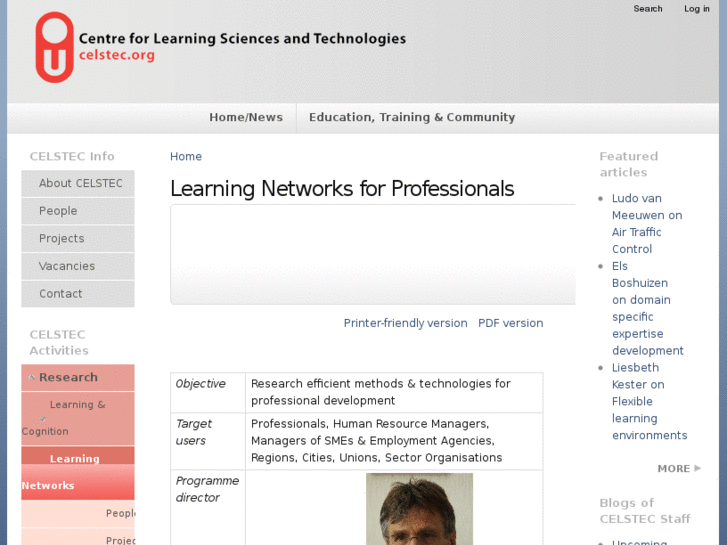Image resolution: width=727 pixels, height=545 pixels.
Task: Collapse the Research menu arrow
Action: [x=32, y=378]
